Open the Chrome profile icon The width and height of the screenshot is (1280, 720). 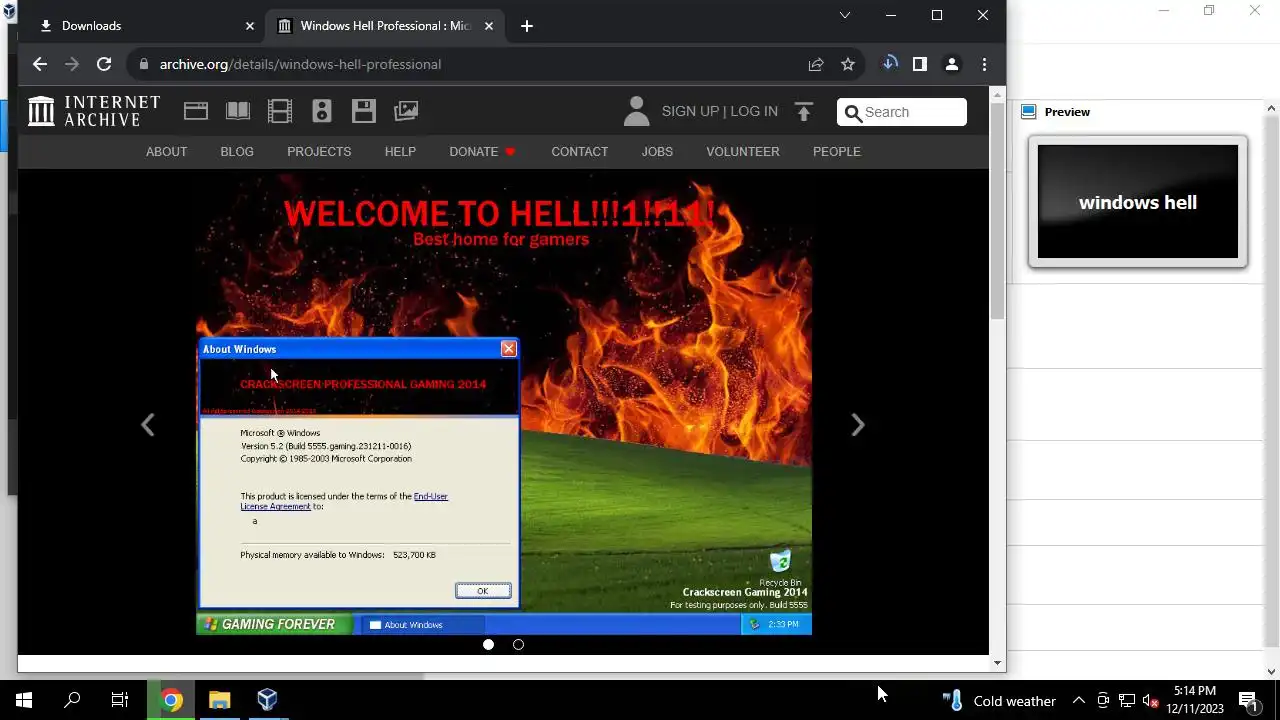point(952,64)
